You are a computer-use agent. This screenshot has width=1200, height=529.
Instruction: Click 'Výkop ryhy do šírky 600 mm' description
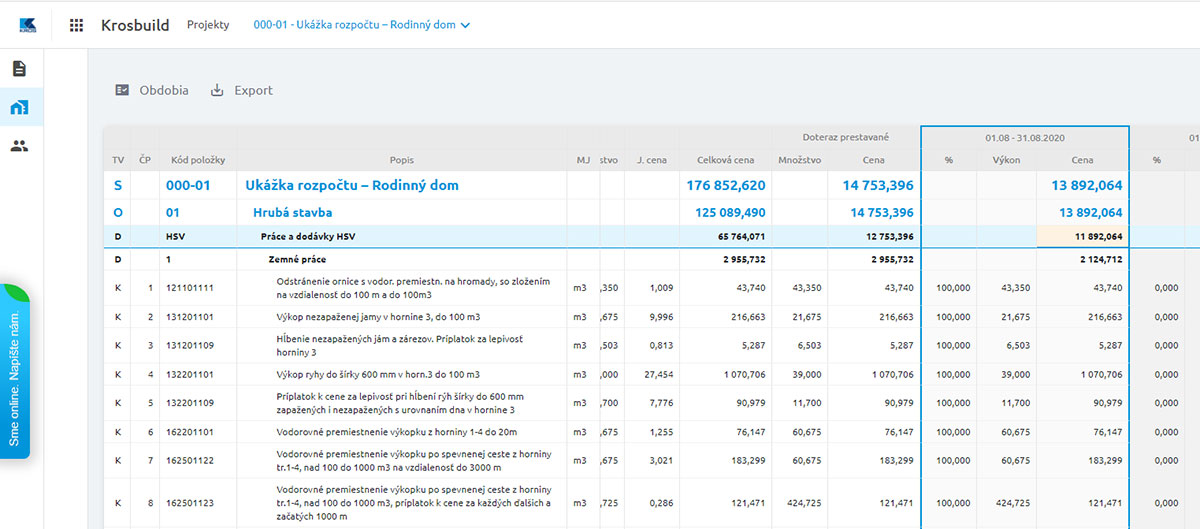coord(378,375)
